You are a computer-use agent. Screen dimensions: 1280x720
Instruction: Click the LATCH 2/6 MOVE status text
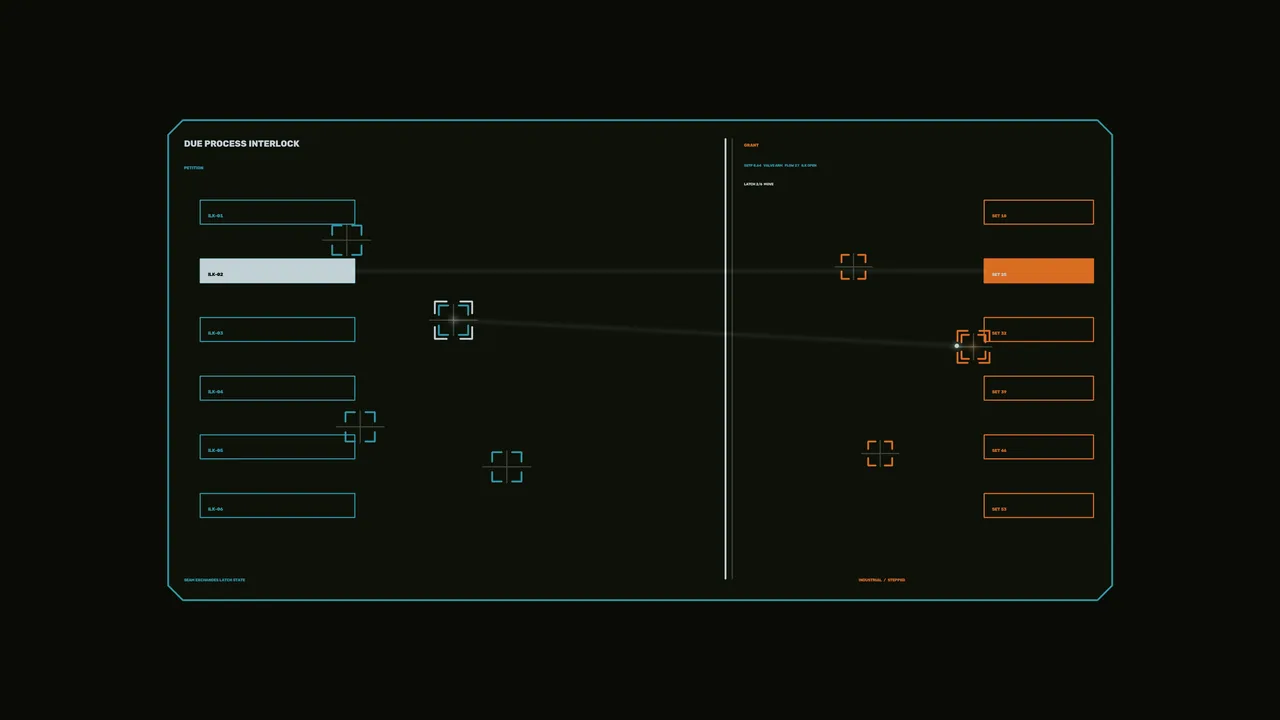pyautogui.click(x=759, y=184)
